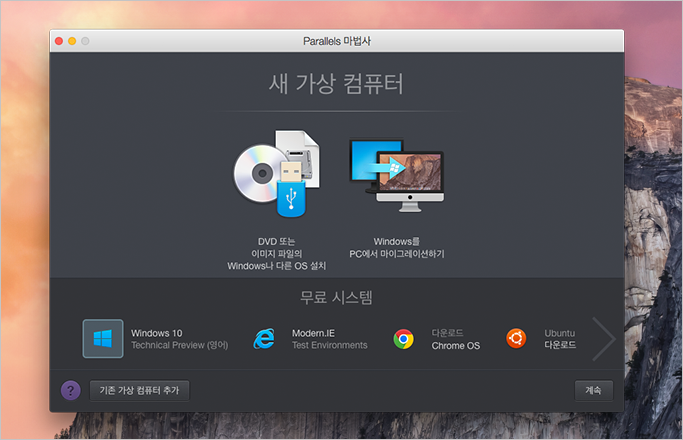The image size is (683, 440).
Task: Open help with the purple question mark
Action: point(71,390)
